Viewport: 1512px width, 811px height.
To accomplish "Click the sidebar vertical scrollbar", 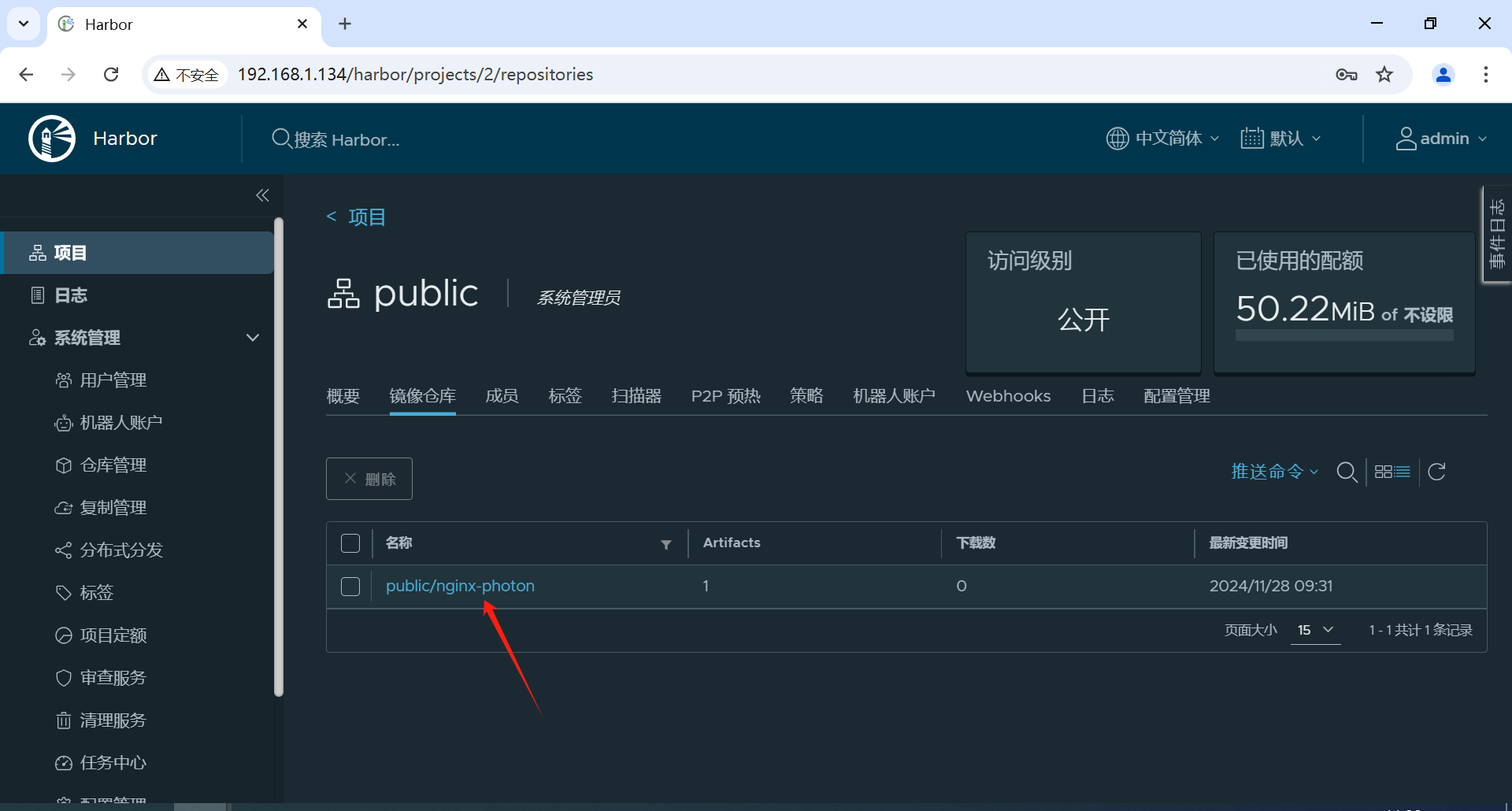I will (278, 458).
